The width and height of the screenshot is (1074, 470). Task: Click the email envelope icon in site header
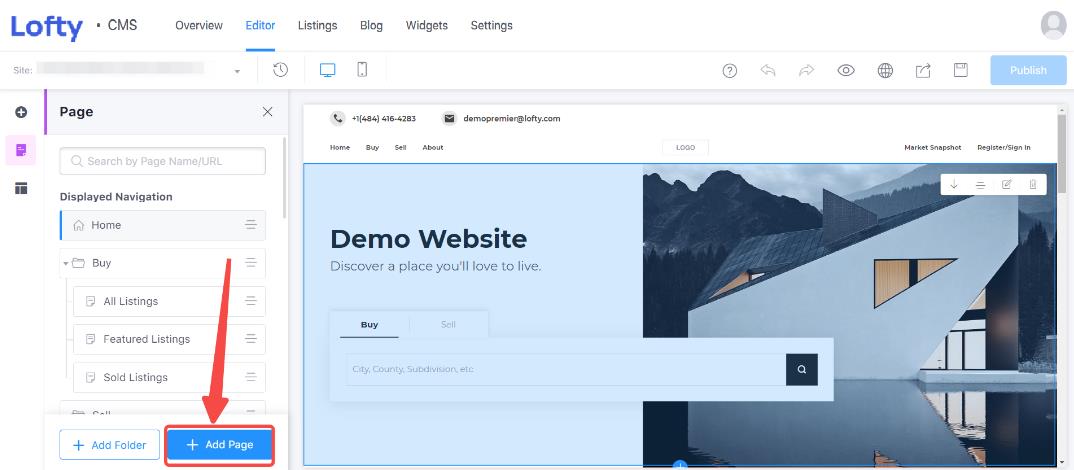[449, 119]
